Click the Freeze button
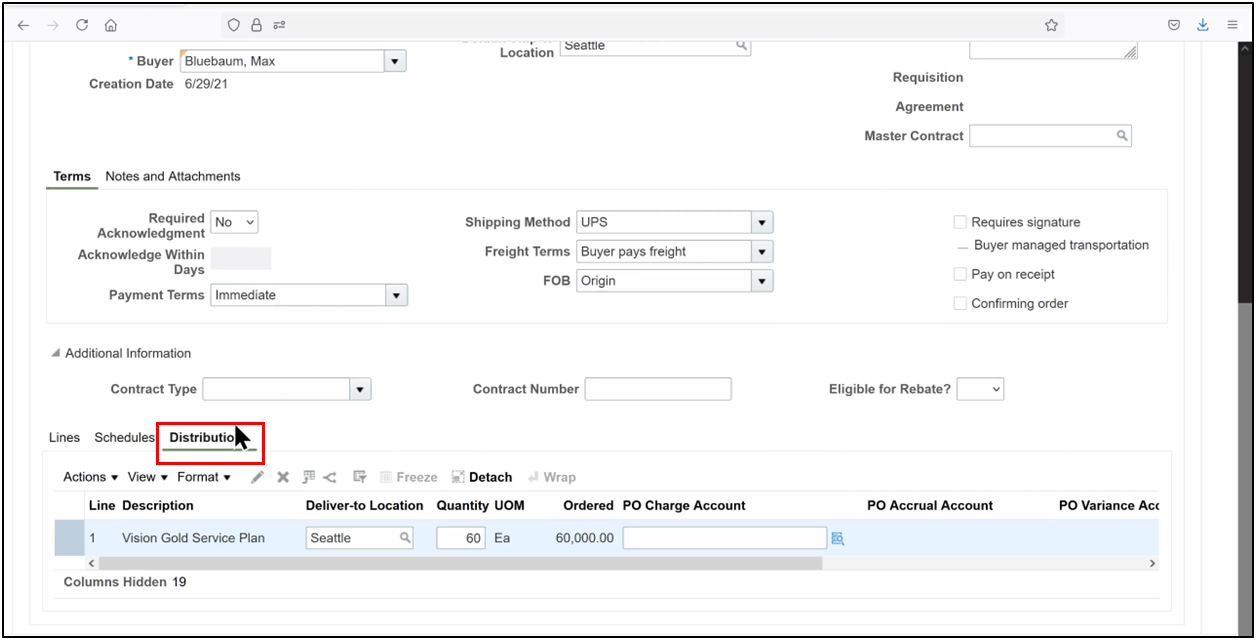This screenshot has height=640, width=1256. click(409, 477)
